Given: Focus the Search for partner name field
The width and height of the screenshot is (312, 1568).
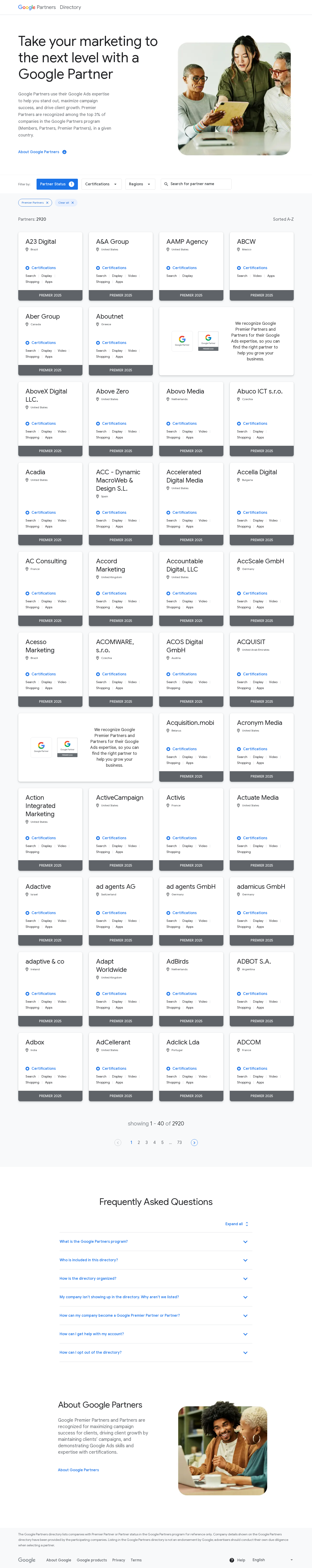Looking at the screenshot, I should pyautogui.click(x=196, y=184).
